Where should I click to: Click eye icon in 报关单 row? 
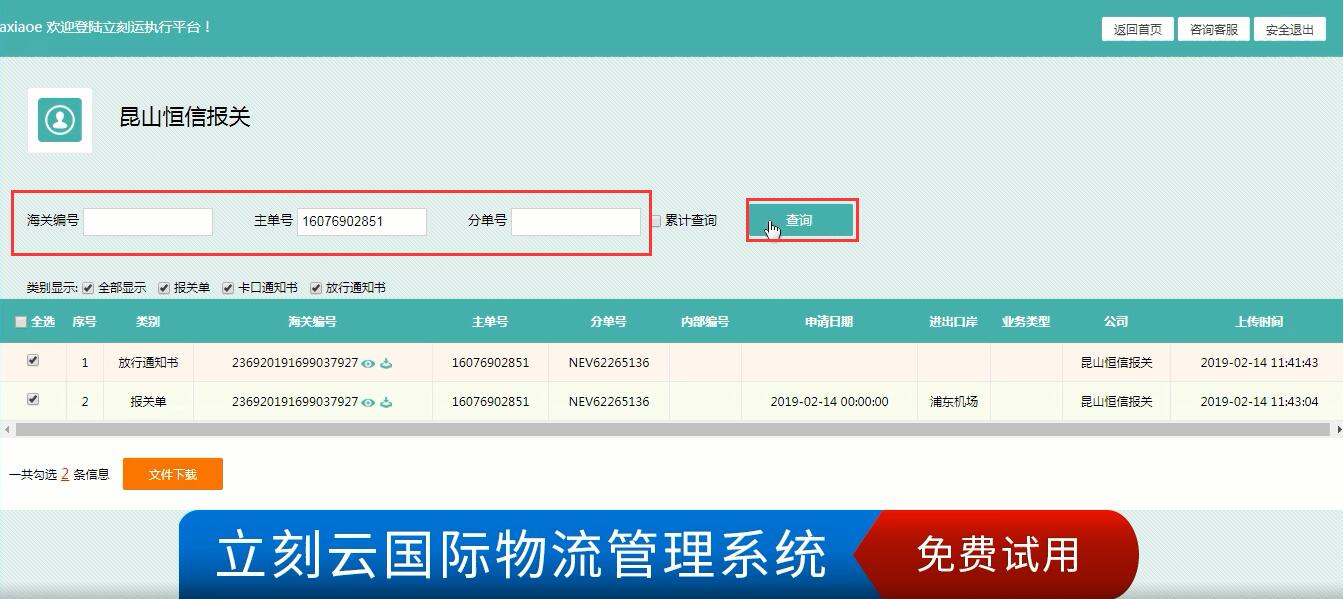point(368,402)
